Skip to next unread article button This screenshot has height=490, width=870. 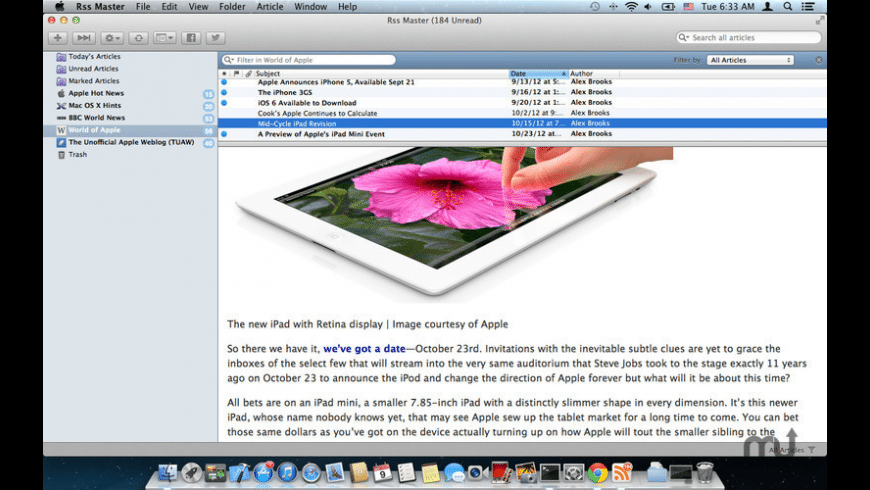pos(84,38)
